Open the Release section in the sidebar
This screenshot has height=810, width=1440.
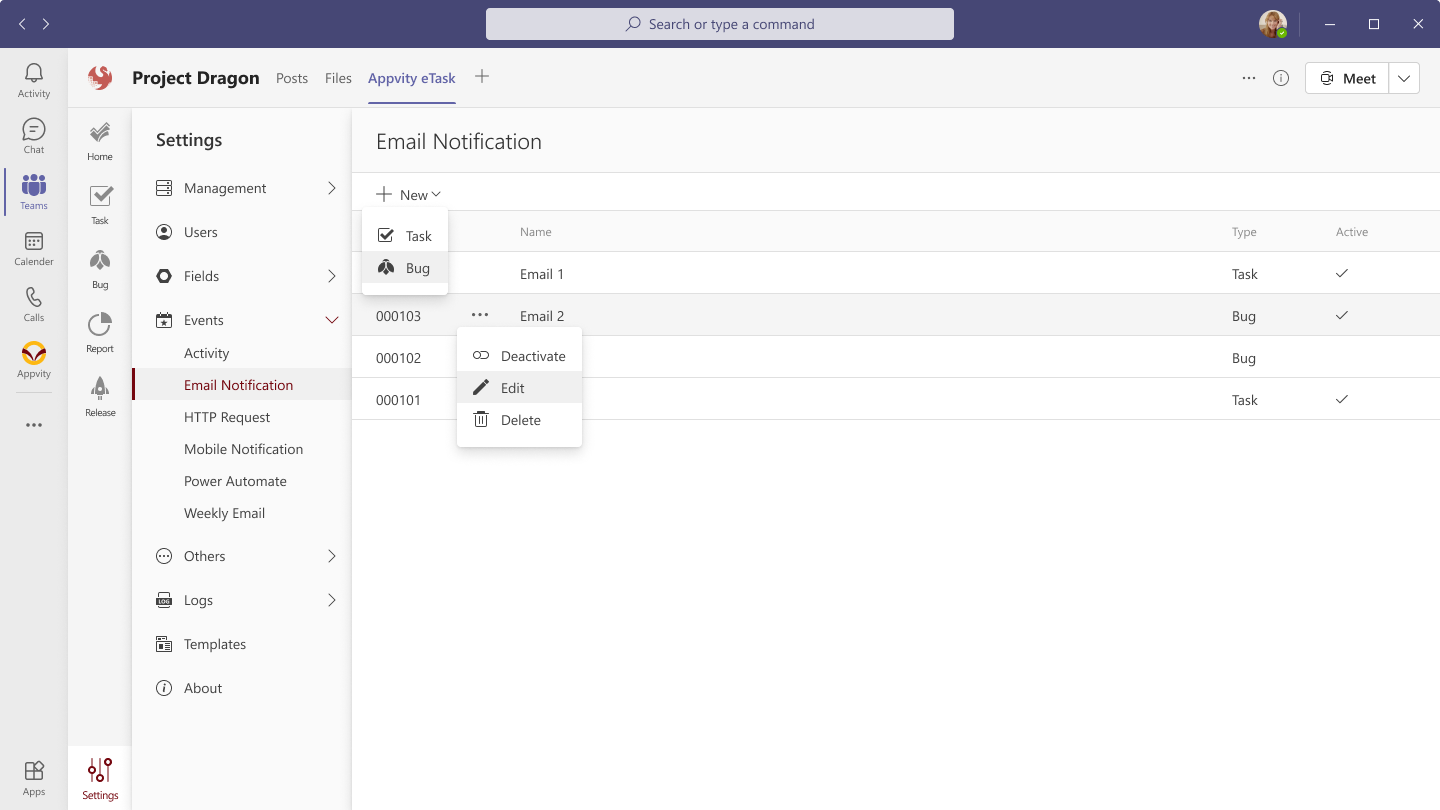tap(99, 393)
